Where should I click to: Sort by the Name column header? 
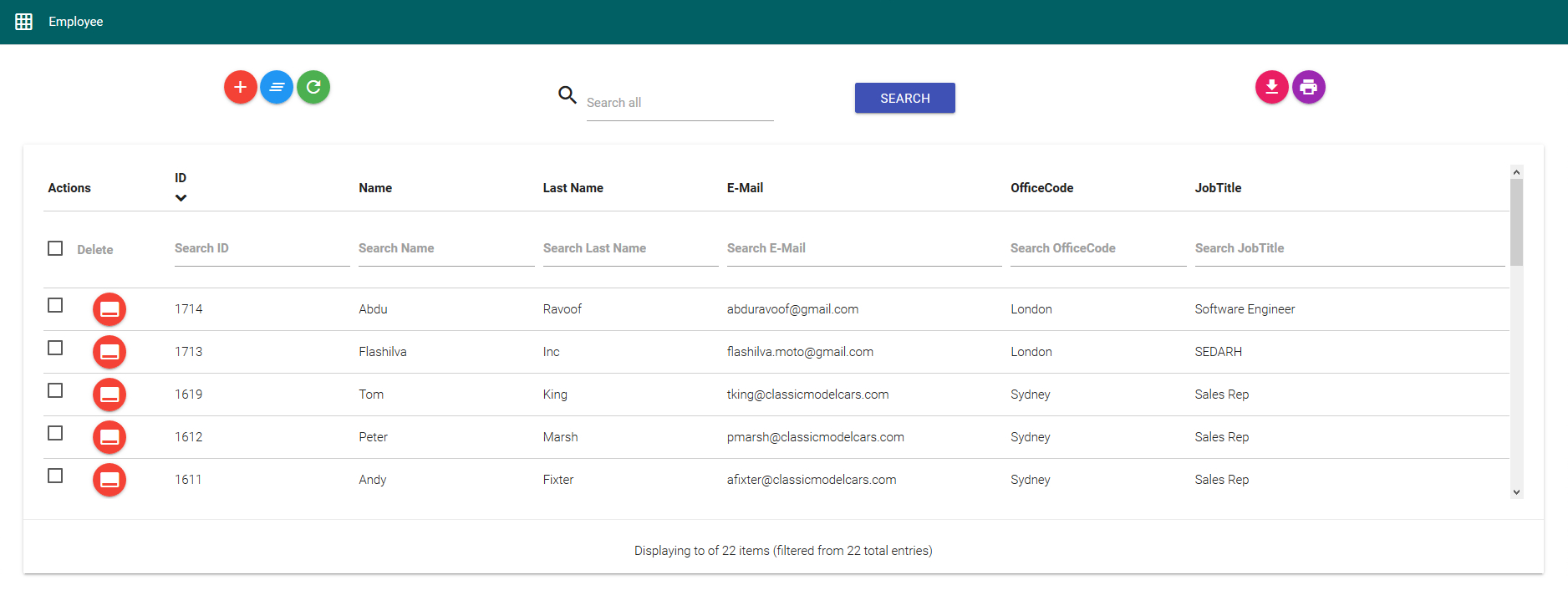coord(375,188)
